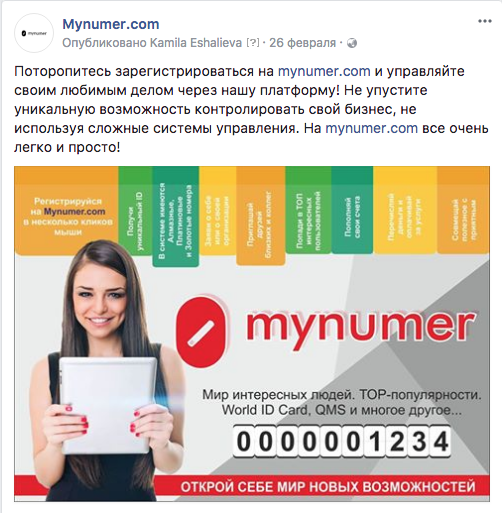
Task: Open the 26 февраля post timestamp
Action: 302,43
